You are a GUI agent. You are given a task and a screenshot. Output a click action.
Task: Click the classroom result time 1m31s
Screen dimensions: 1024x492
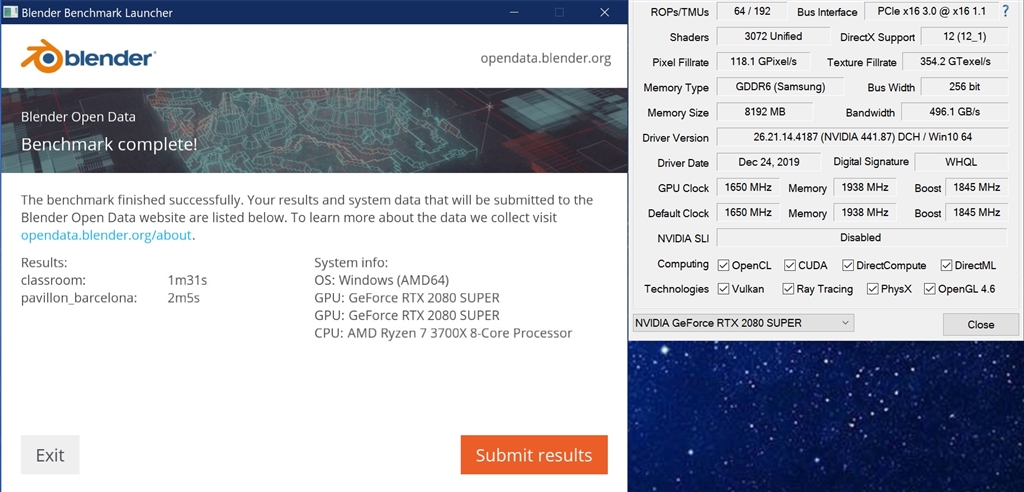187,280
